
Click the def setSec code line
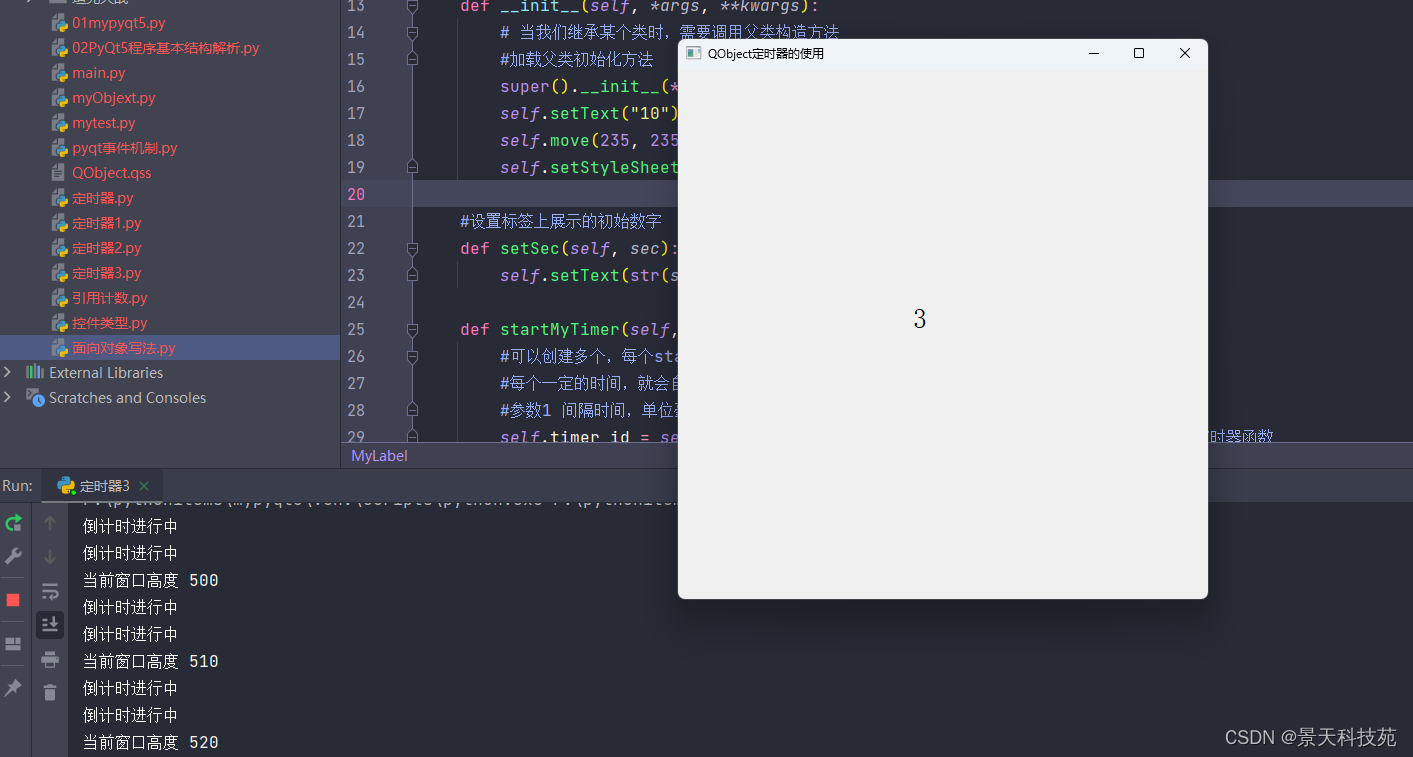point(568,248)
